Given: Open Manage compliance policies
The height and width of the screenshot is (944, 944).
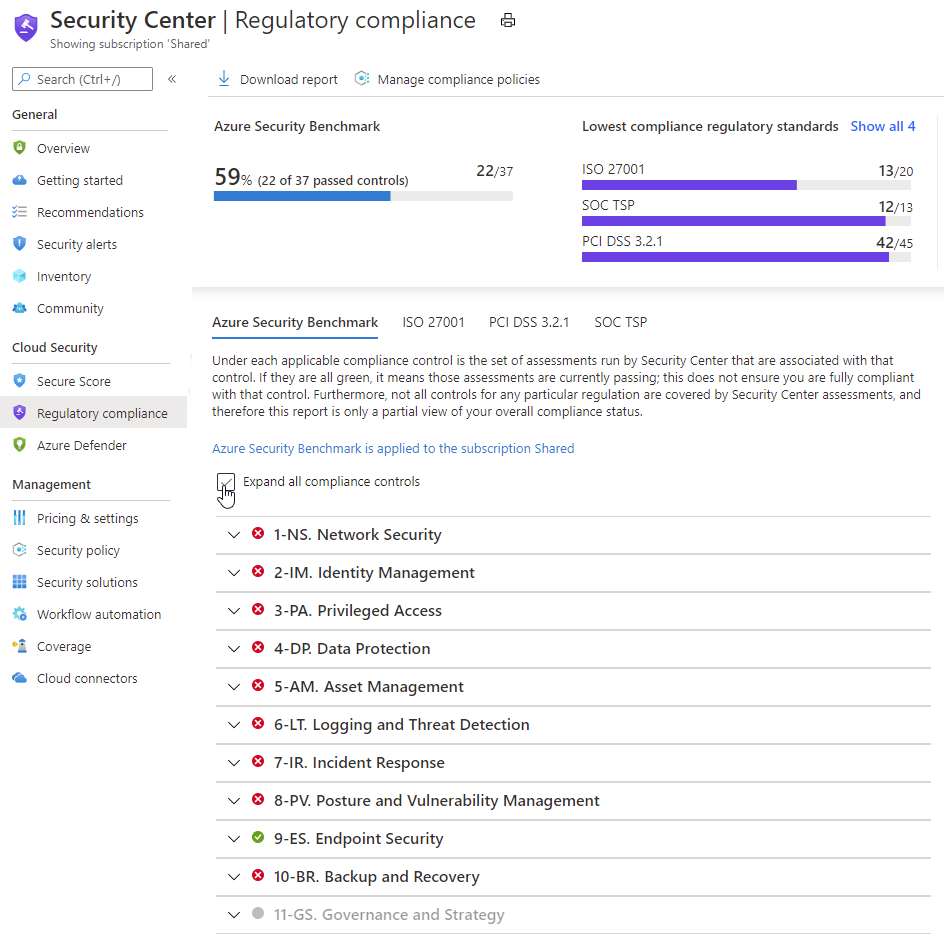Looking at the screenshot, I should click(447, 79).
